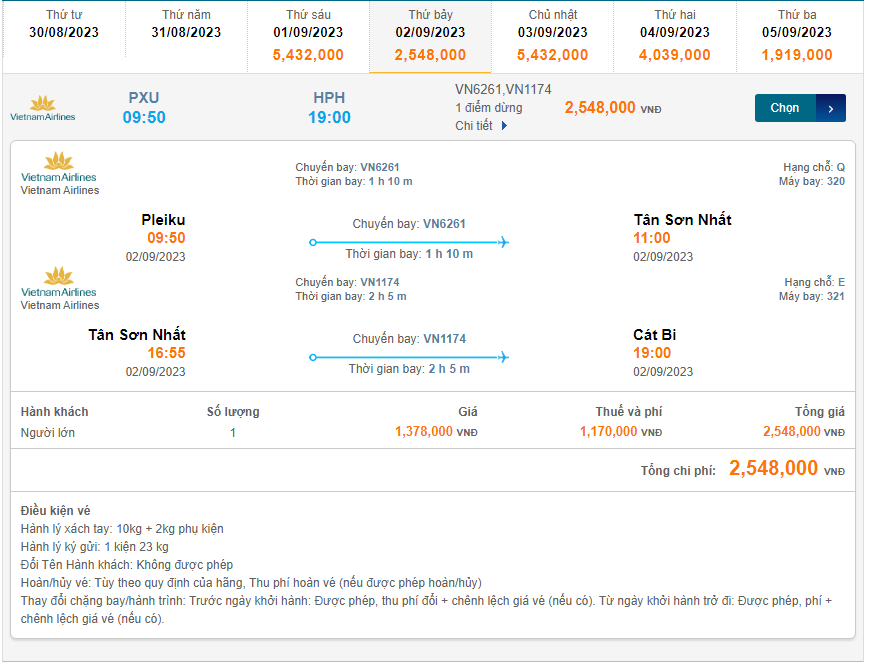Image resolution: width=870 pixels, height=664 pixels.
Task: Expand flight details with Chi tiết arrow
Action: coord(504,126)
